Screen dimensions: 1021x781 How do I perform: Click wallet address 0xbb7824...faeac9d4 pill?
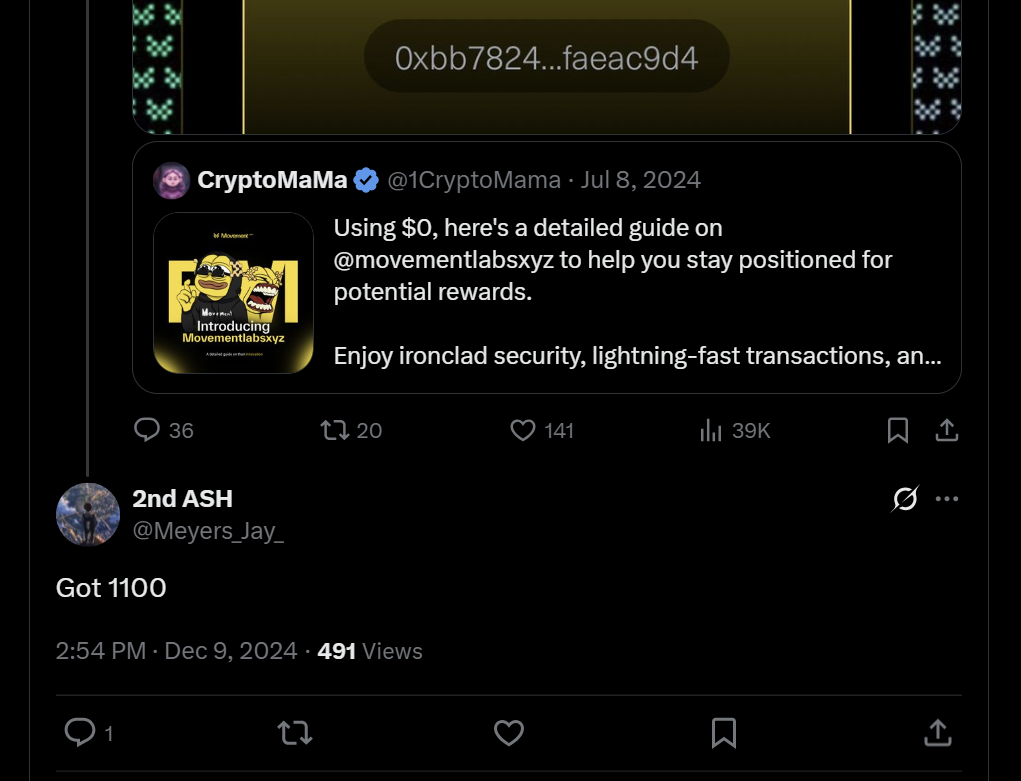tap(546, 58)
